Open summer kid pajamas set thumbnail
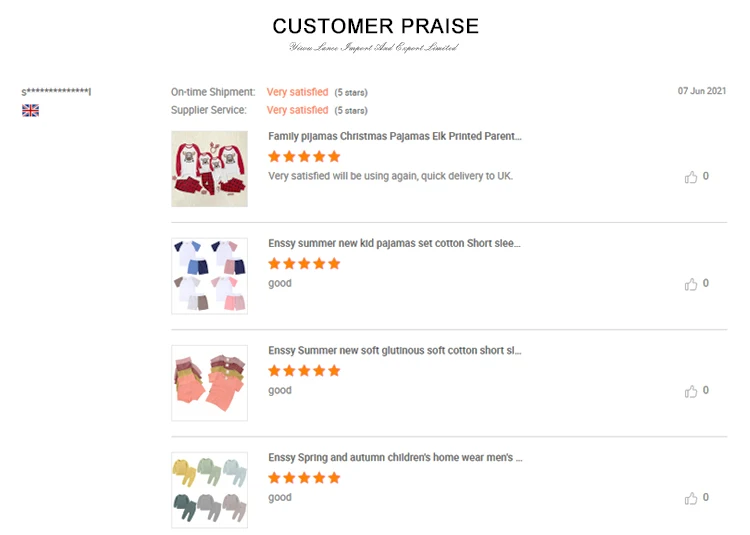This screenshot has height=535, width=750. tap(209, 276)
